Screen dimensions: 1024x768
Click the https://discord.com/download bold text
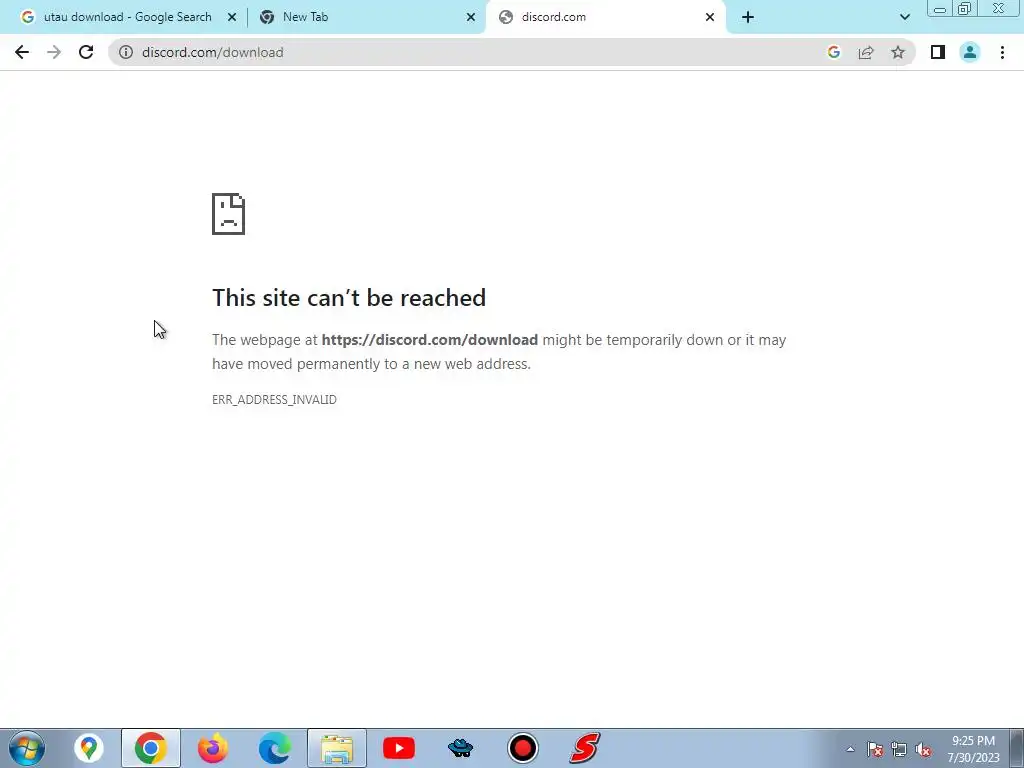click(x=430, y=340)
